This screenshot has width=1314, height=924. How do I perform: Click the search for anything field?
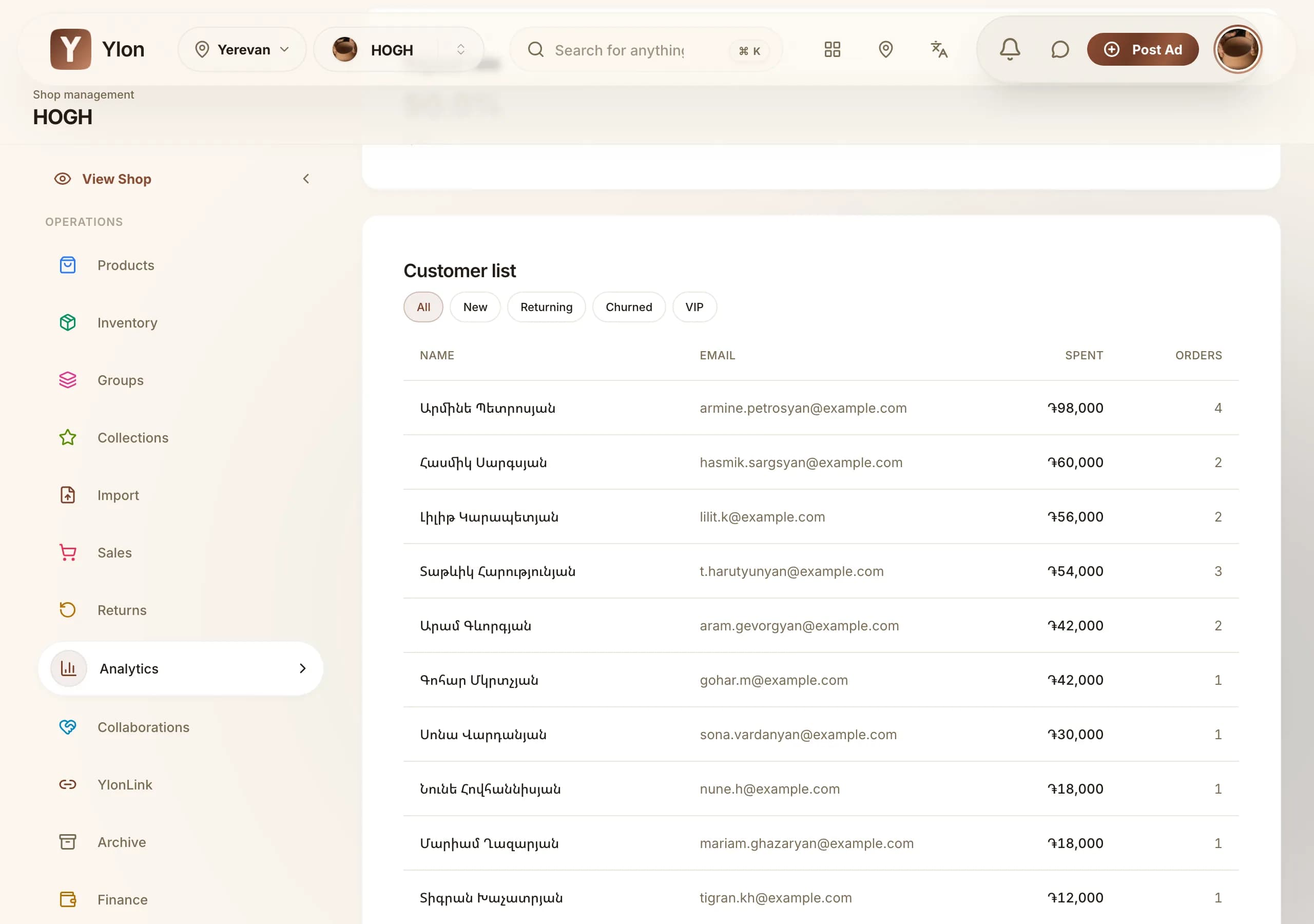646,50
